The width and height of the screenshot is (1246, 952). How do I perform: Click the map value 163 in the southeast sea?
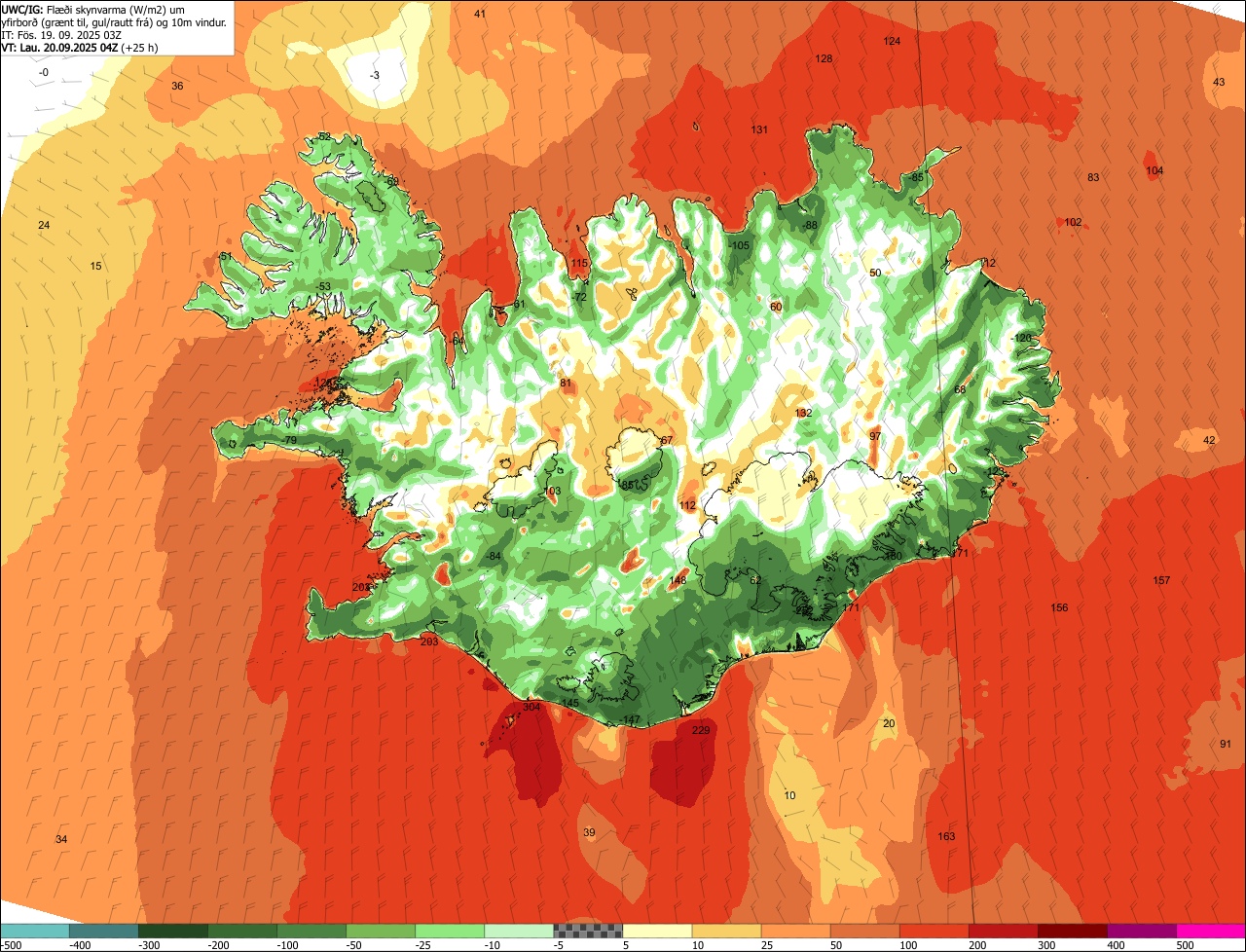click(x=946, y=836)
